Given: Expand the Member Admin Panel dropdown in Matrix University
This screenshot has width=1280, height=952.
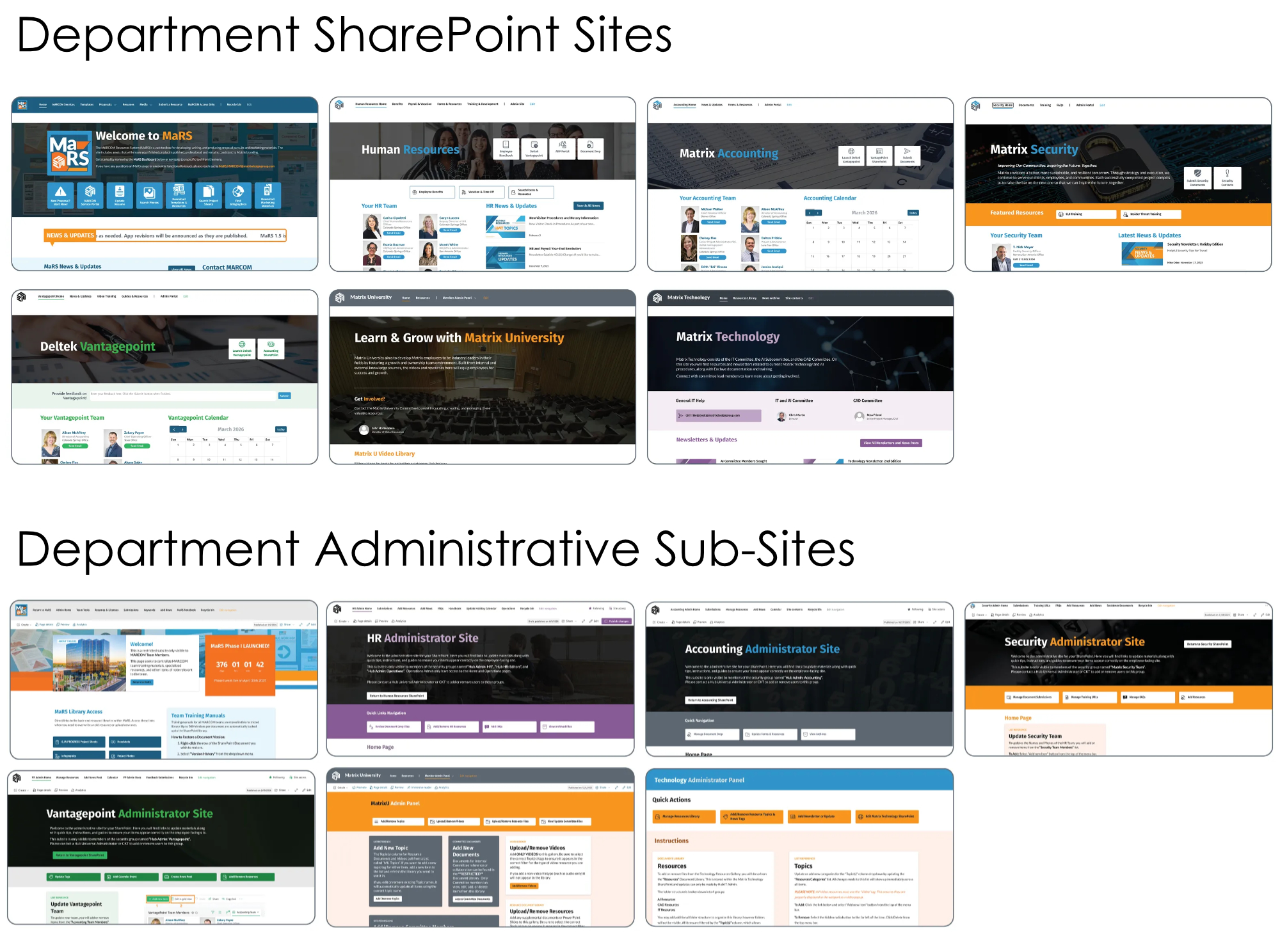Looking at the screenshot, I should point(458,297).
